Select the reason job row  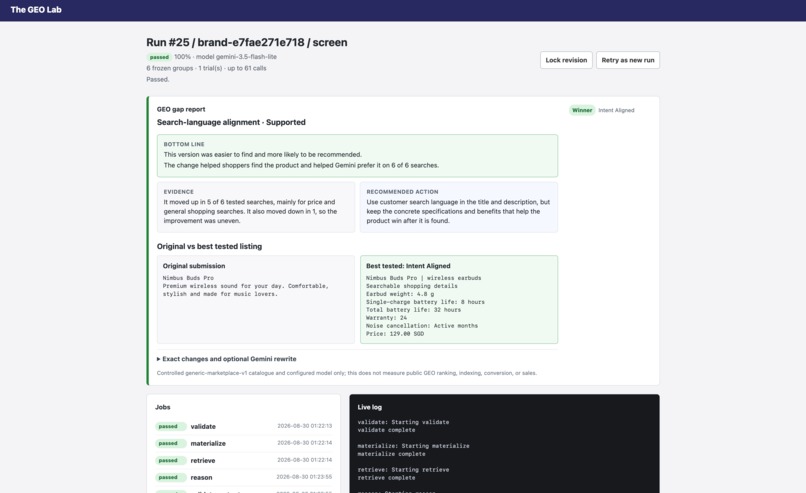[x=244, y=477]
